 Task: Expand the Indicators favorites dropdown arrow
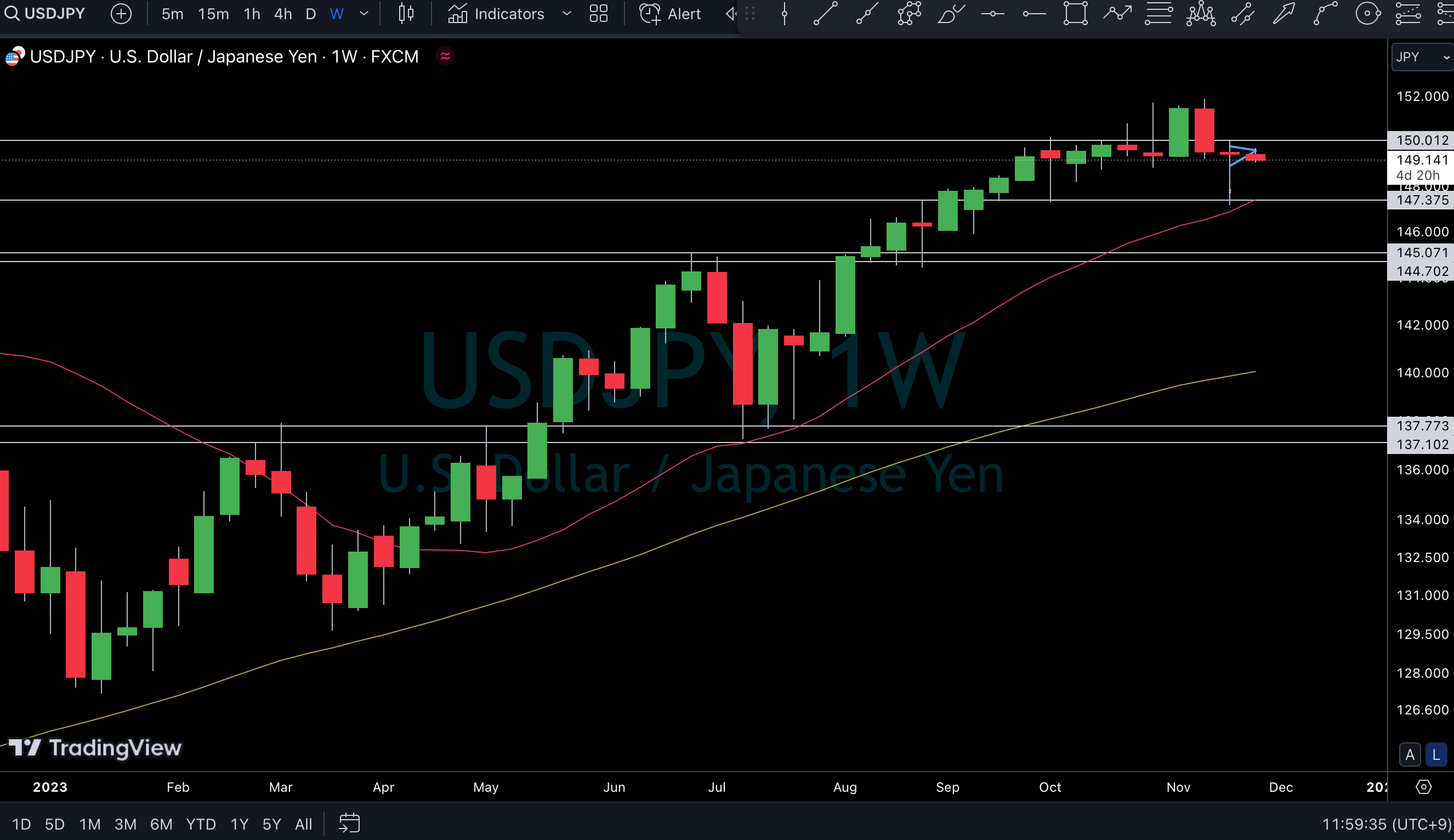pos(566,13)
